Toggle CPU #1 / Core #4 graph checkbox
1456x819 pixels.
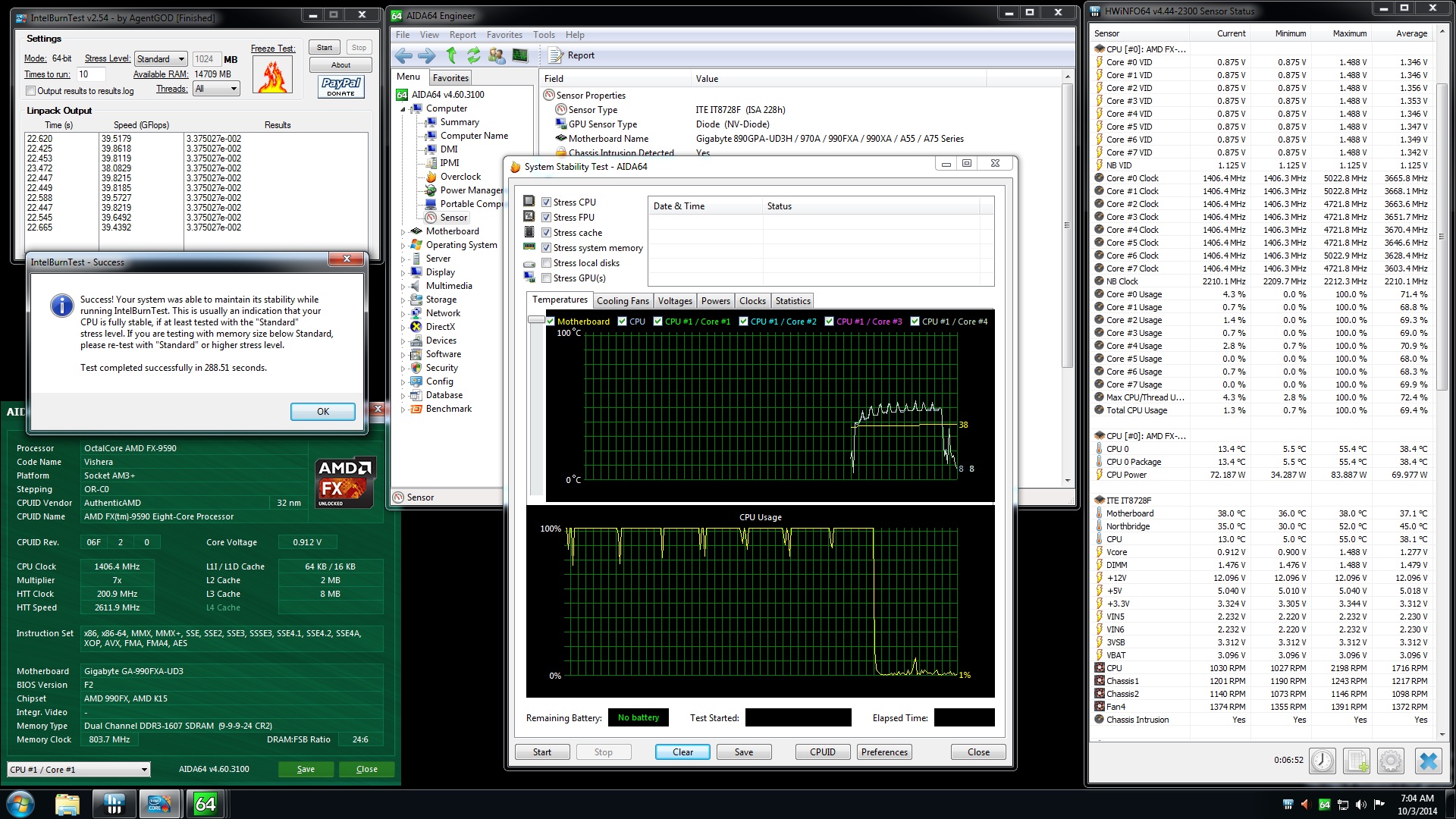point(915,322)
